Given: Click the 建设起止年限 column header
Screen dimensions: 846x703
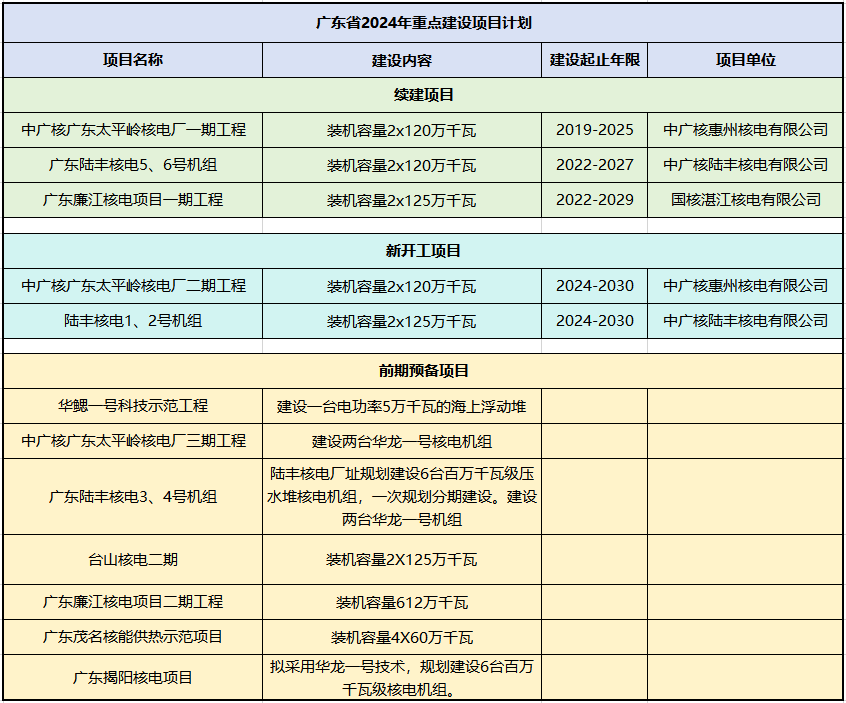Looking at the screenshot, I should (x=595, y=60).
